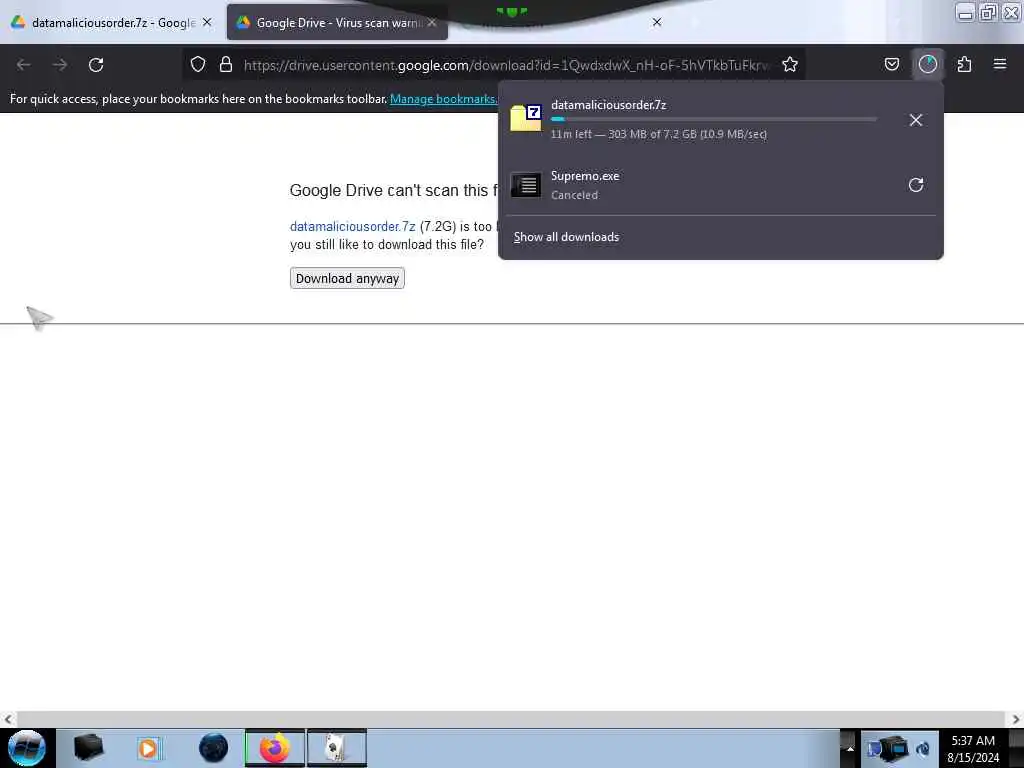The image size is (1024, 768).
Task: Click Show all downloads
Action: (566, 237)
